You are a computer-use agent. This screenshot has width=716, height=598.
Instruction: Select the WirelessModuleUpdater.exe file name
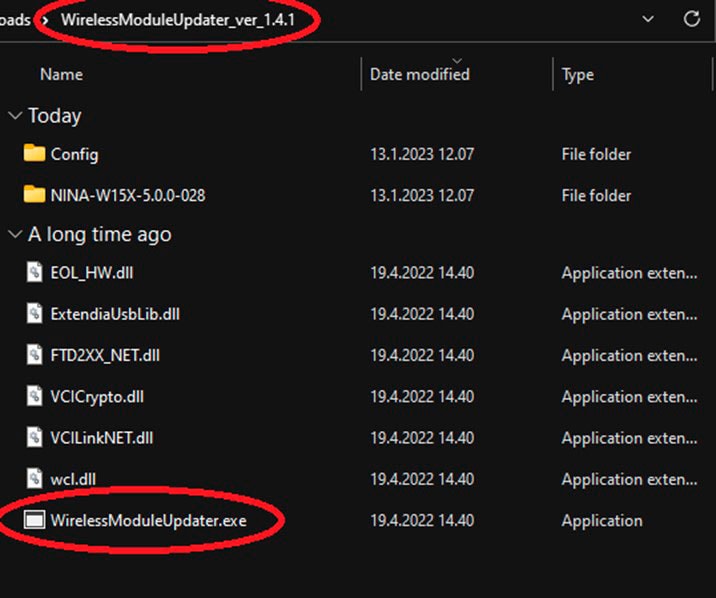click(x=148, y=521)
